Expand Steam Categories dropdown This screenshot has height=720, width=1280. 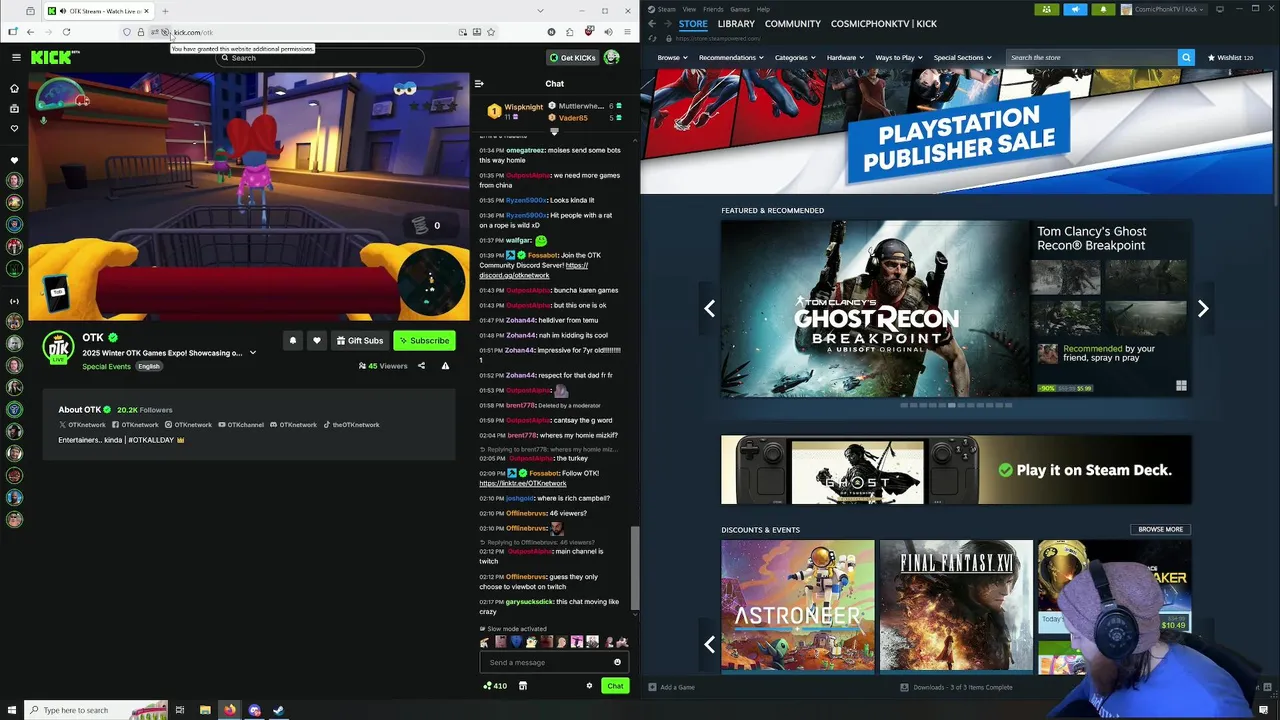[x=794, y=57]
